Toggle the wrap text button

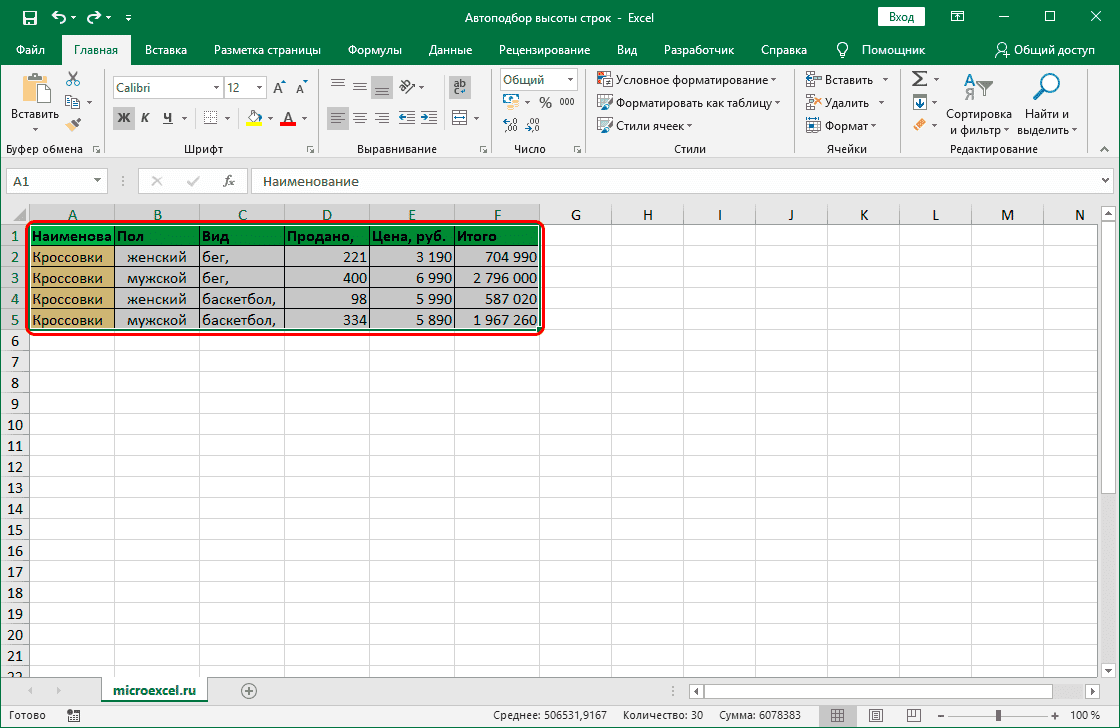(460, 87)
